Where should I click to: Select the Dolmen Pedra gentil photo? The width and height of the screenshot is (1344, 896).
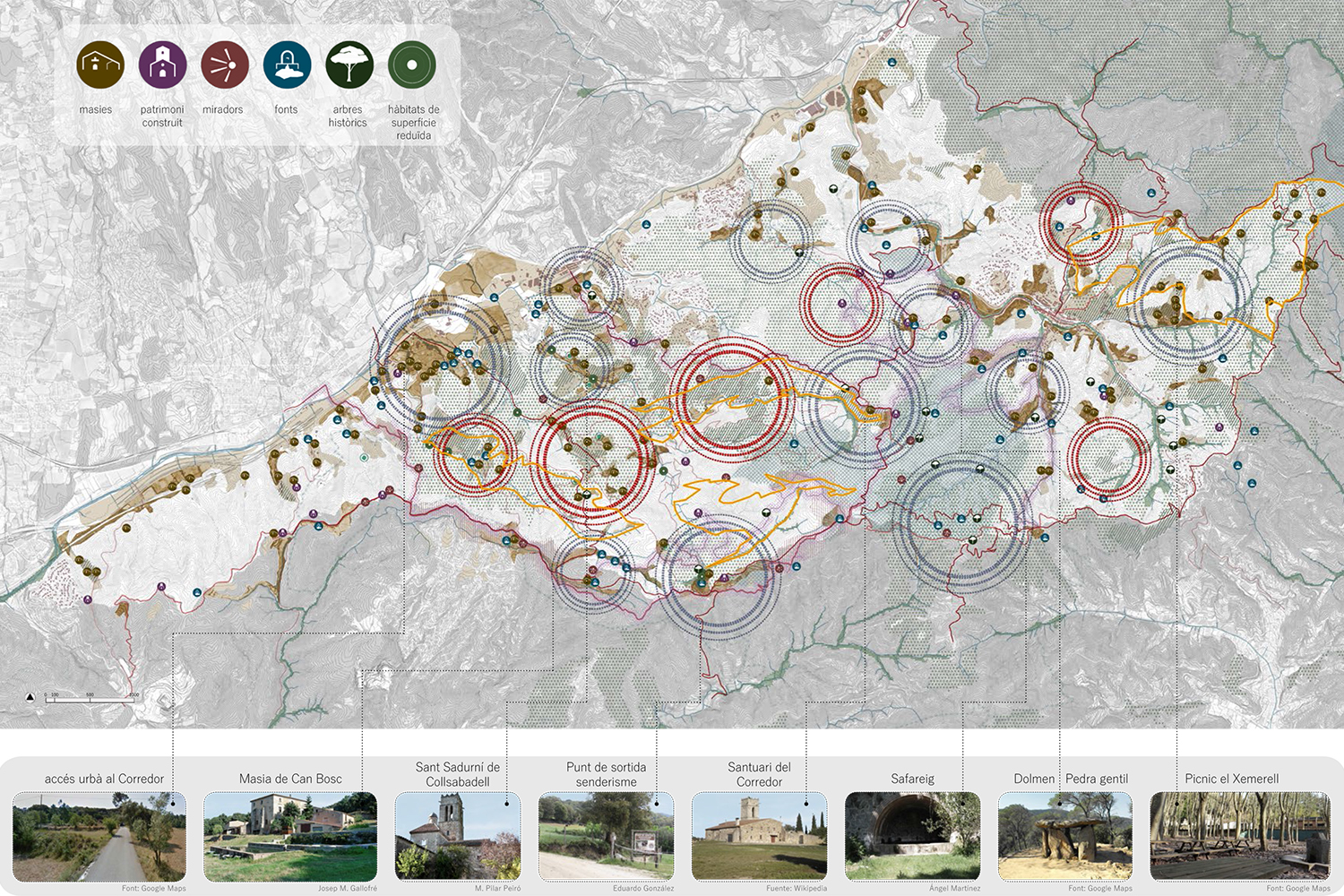[1065, 836]
